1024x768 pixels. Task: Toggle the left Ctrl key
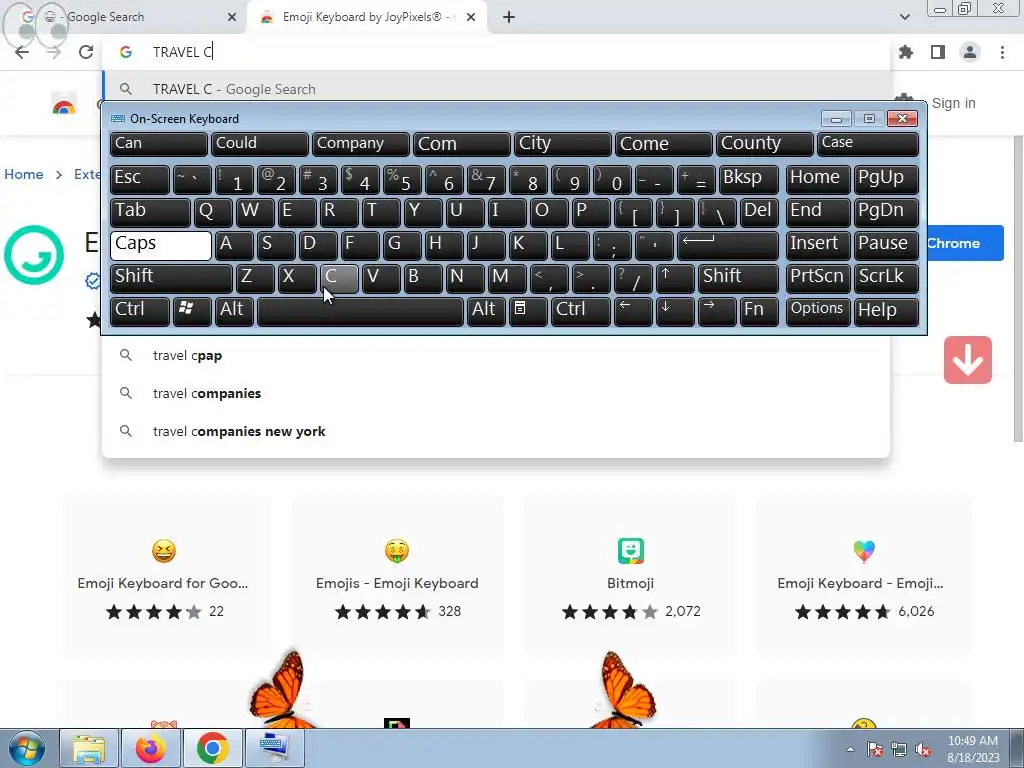point(140,311)
